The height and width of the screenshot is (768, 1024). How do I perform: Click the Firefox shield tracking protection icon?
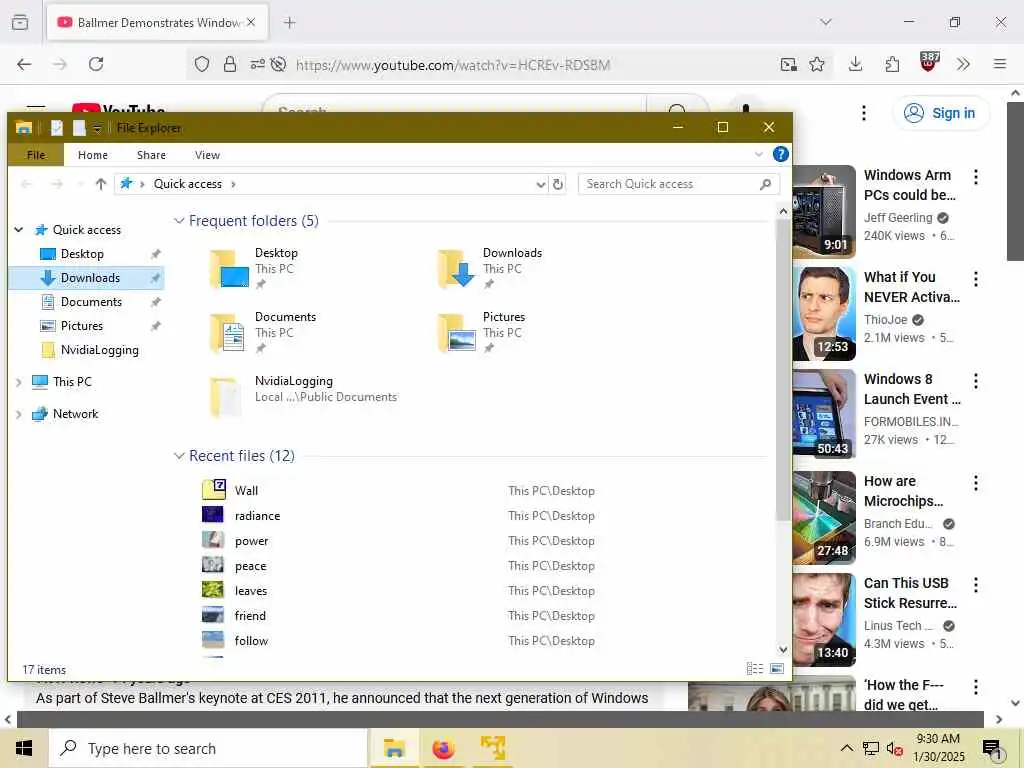pyautogui.click(x=202, y=64)
